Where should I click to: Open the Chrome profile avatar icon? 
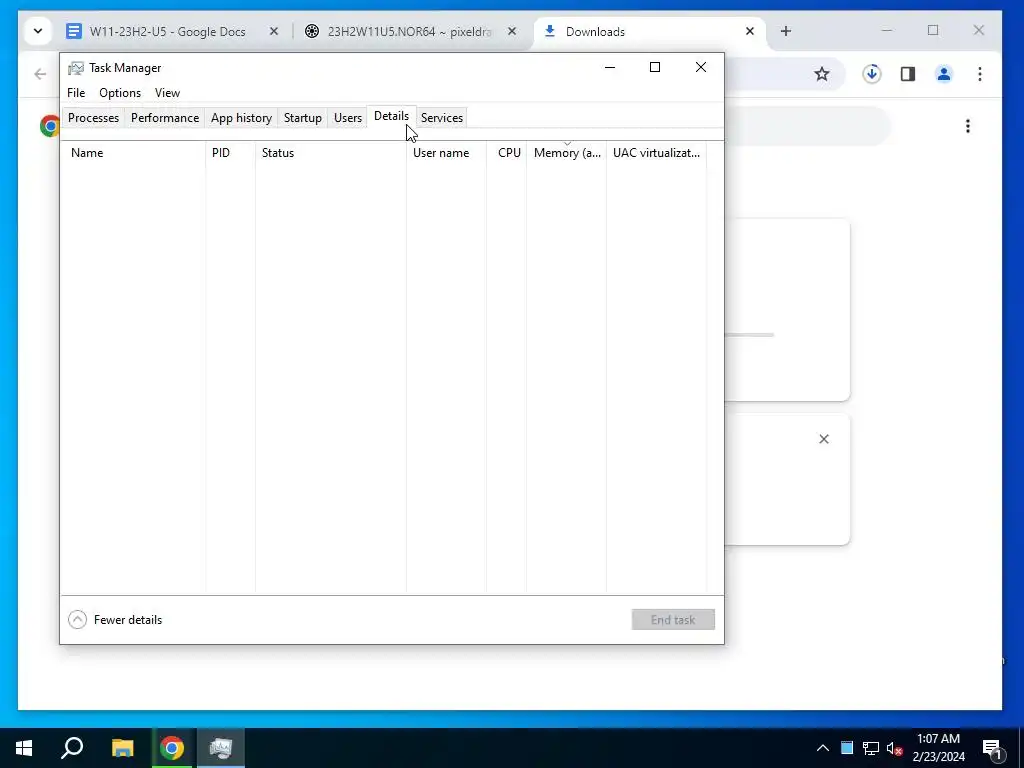click(944, 74)
